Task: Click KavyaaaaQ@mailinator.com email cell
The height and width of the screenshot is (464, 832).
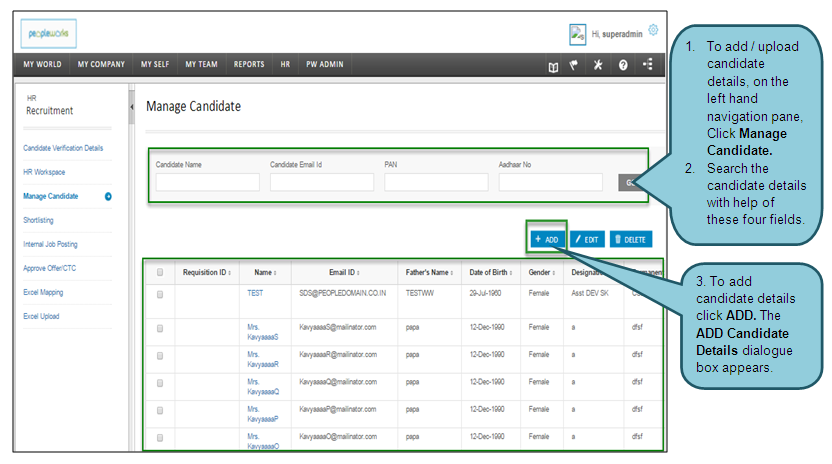Action: [x=338, y=382]
